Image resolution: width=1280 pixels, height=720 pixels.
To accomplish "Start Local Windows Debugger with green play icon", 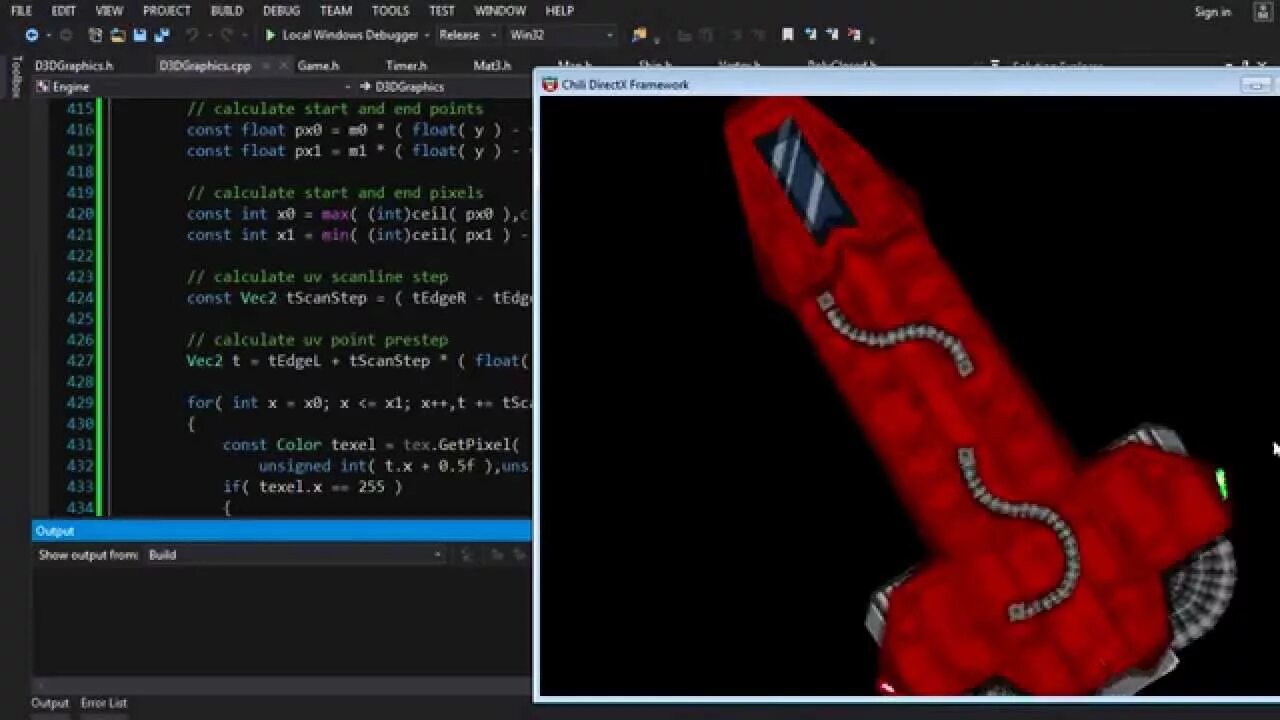I will (x=270, y=35).
